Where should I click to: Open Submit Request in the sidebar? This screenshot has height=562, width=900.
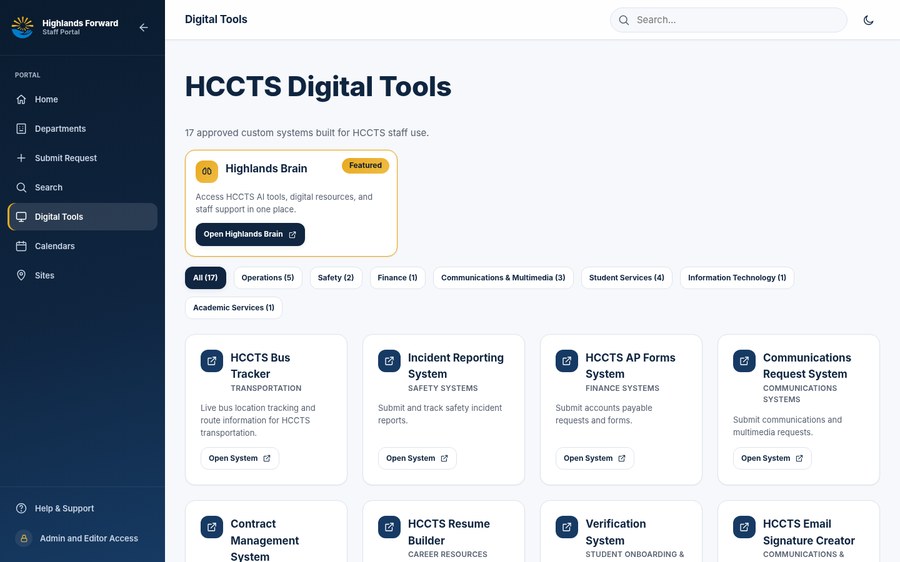[x=83, y=158]
